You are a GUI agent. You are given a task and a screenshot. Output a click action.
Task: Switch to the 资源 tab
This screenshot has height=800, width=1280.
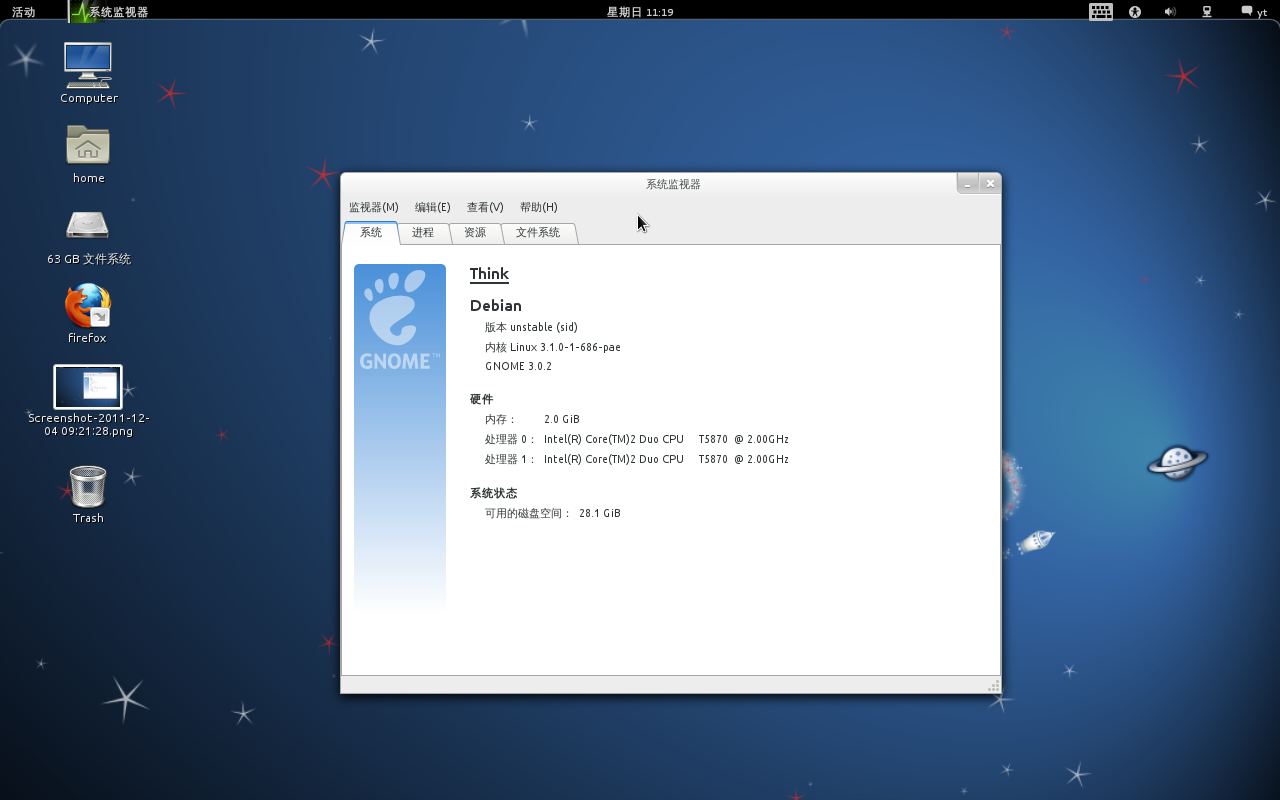coord(475,232)
